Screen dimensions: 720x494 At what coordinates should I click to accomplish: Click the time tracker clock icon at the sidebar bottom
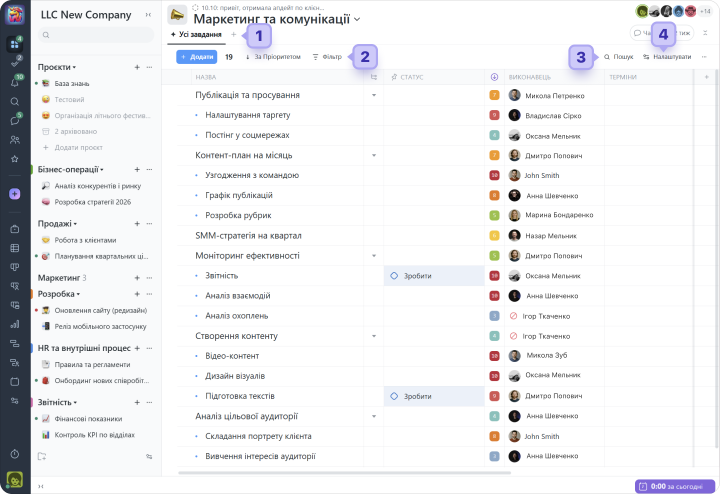pos(14,454)
